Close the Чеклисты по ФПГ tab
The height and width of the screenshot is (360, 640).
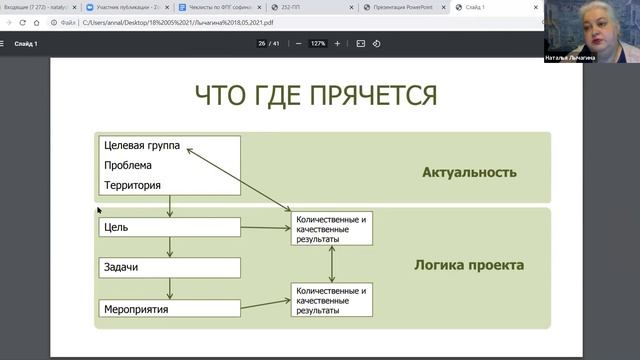click(x=259, y=7)
